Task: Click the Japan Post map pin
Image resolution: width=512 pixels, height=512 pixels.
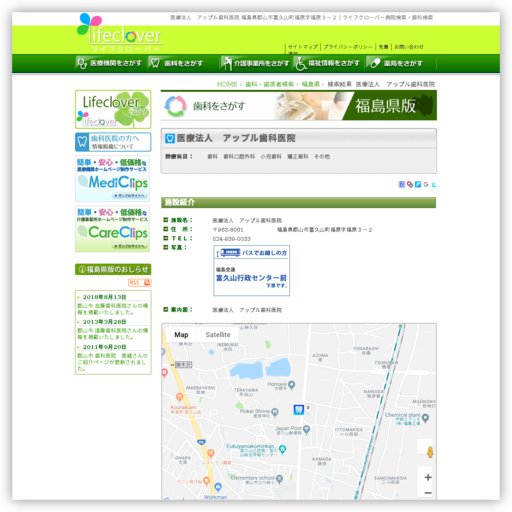Action: (x=306, y=429)
